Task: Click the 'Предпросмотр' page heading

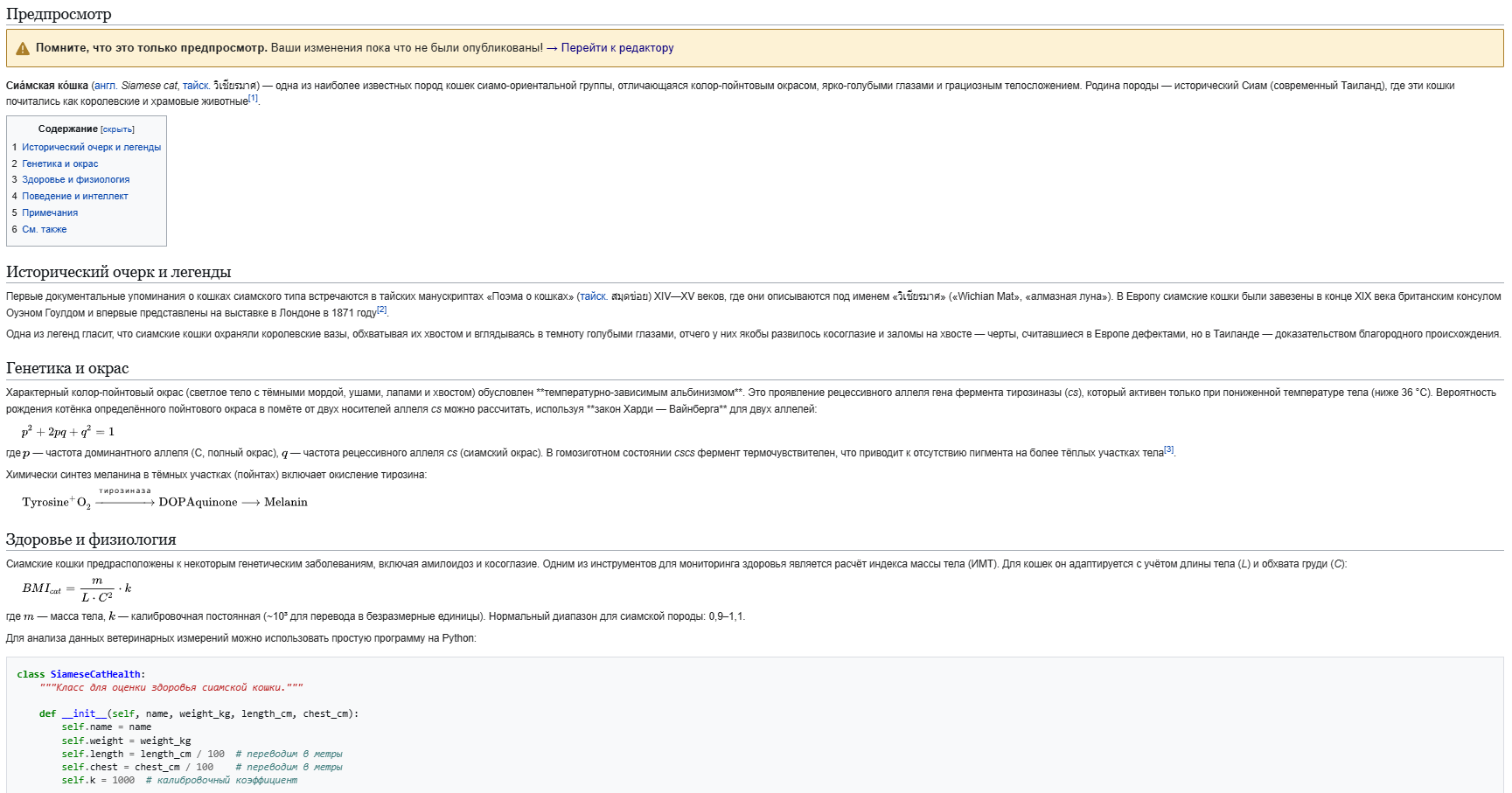Action: pyautogui.click(x=59, y=14)
